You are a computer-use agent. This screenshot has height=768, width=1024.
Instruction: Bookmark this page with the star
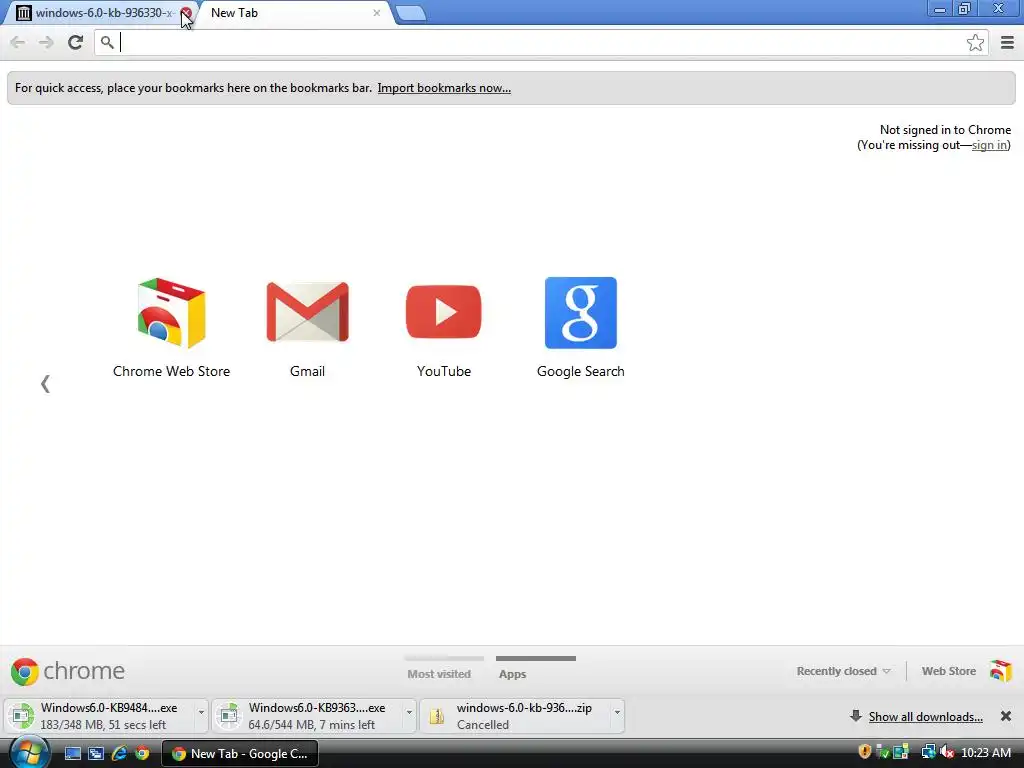tap(975, 42)
